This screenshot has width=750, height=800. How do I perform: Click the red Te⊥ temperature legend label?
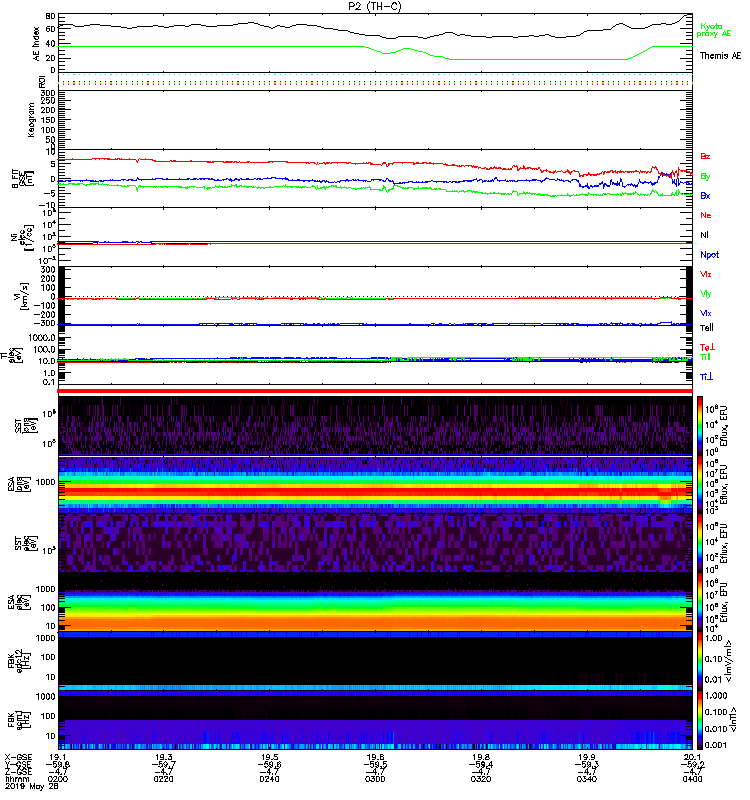tap(707, 347)
